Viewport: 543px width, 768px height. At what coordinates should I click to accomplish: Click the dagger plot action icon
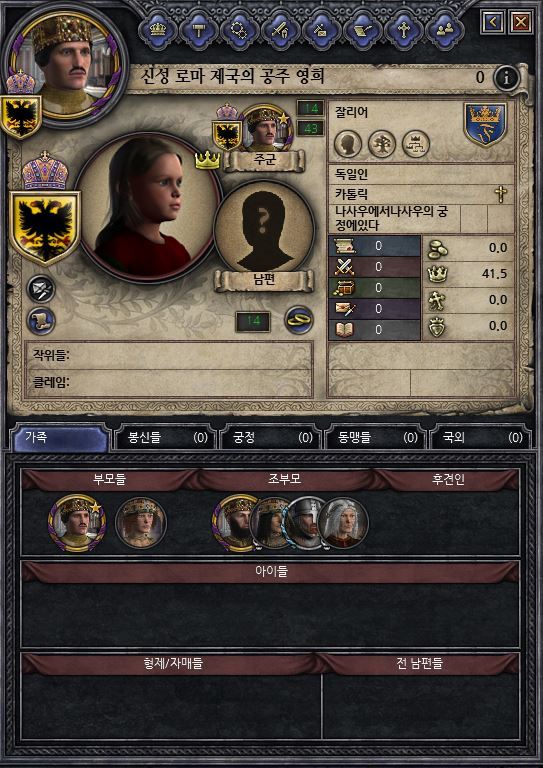click(x=41, y=289)
